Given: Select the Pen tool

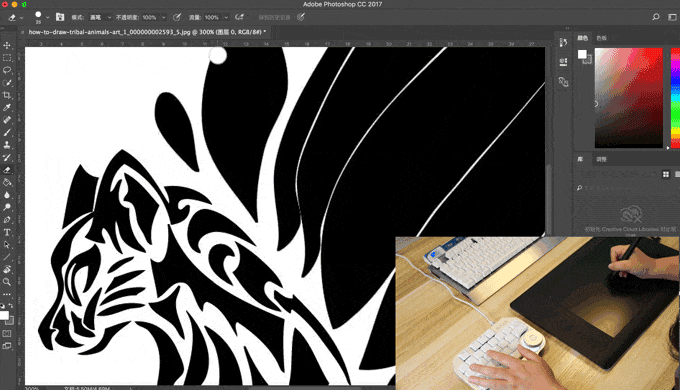Looking at the screenshot, I should [7, 220].
